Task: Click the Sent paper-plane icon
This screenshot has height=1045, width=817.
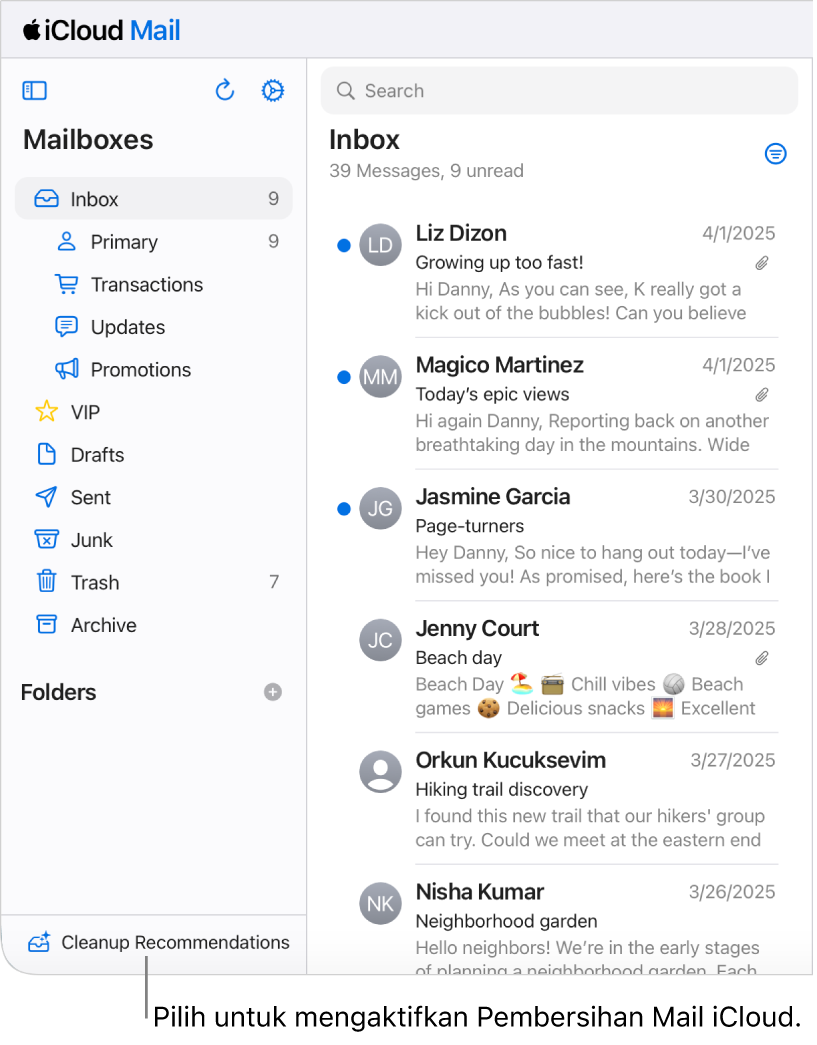Action: click(x=46, y=497)
